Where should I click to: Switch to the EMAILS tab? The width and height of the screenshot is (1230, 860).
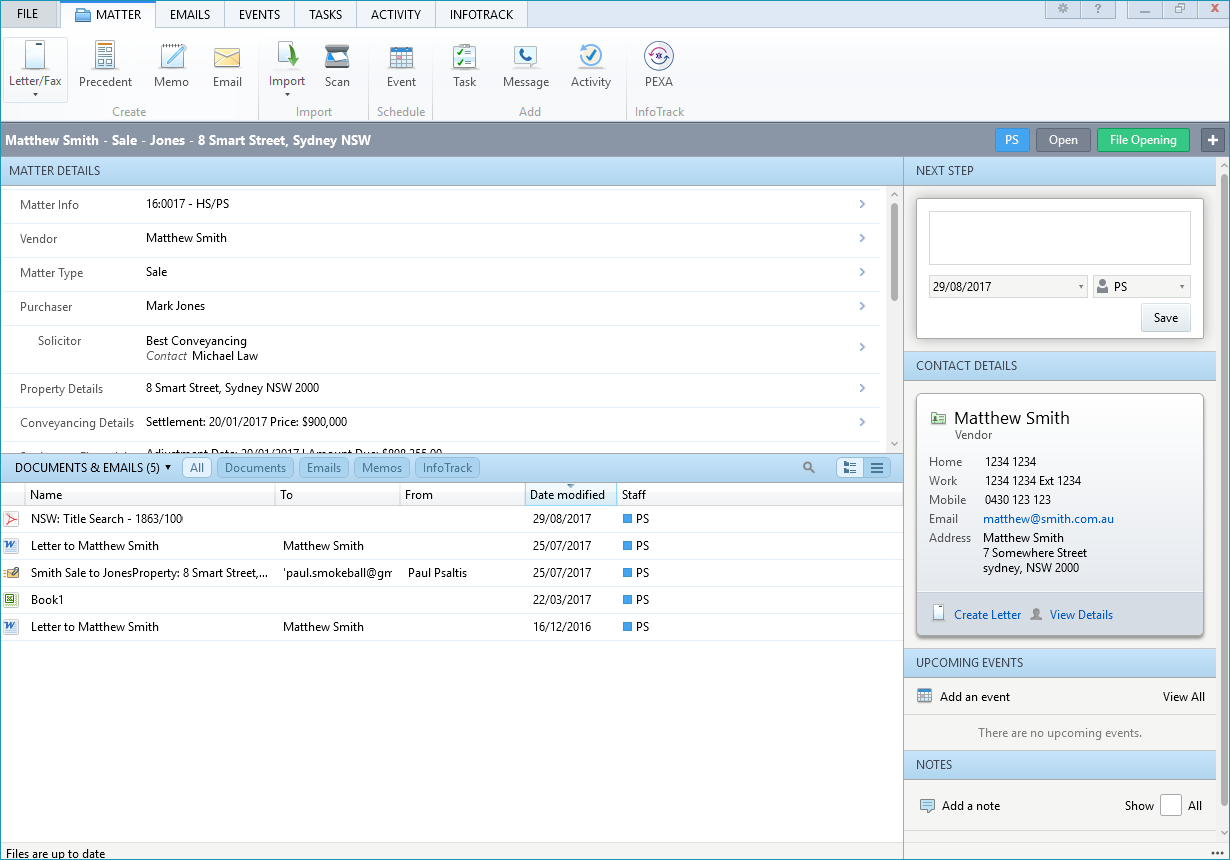(x=190, y=14)
